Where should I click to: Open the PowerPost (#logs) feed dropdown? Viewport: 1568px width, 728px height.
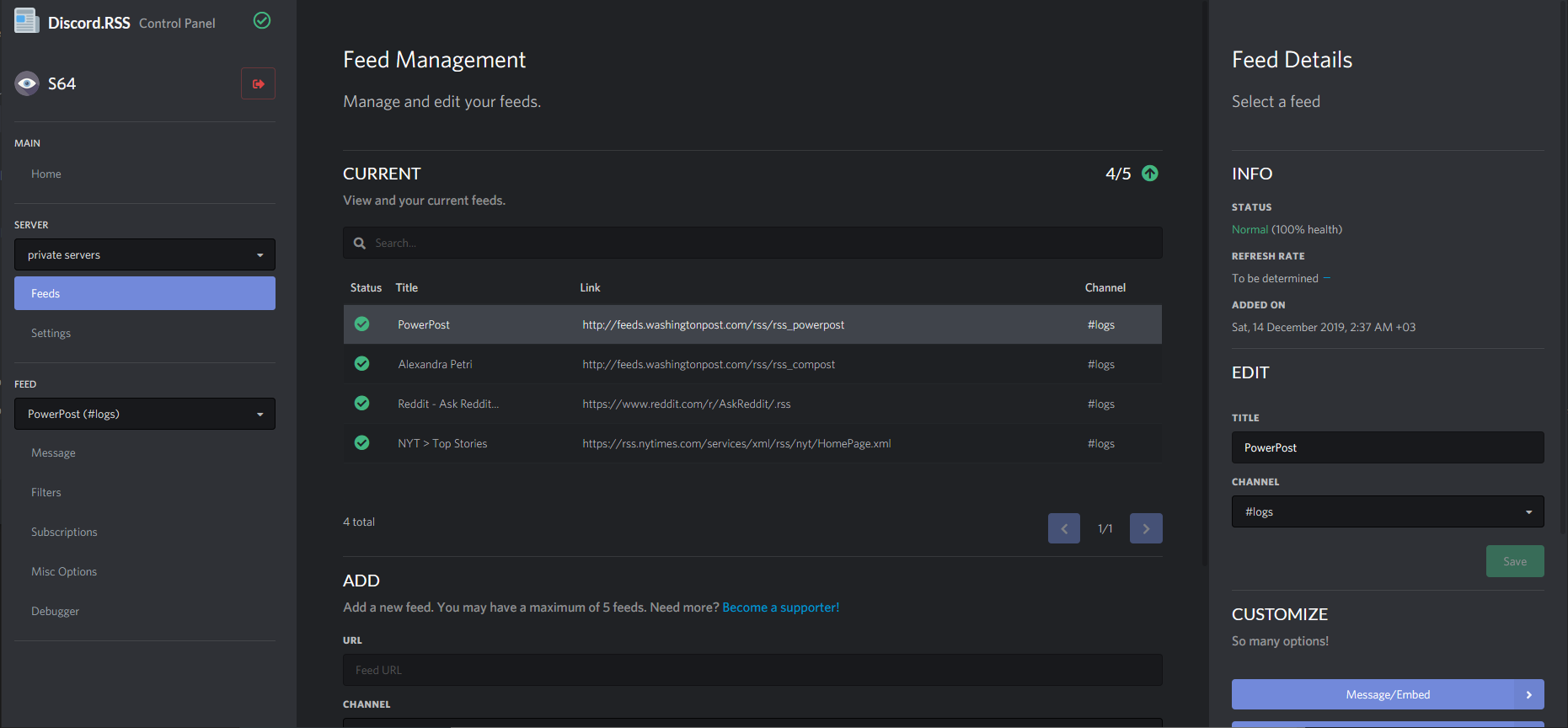[145, 414]
